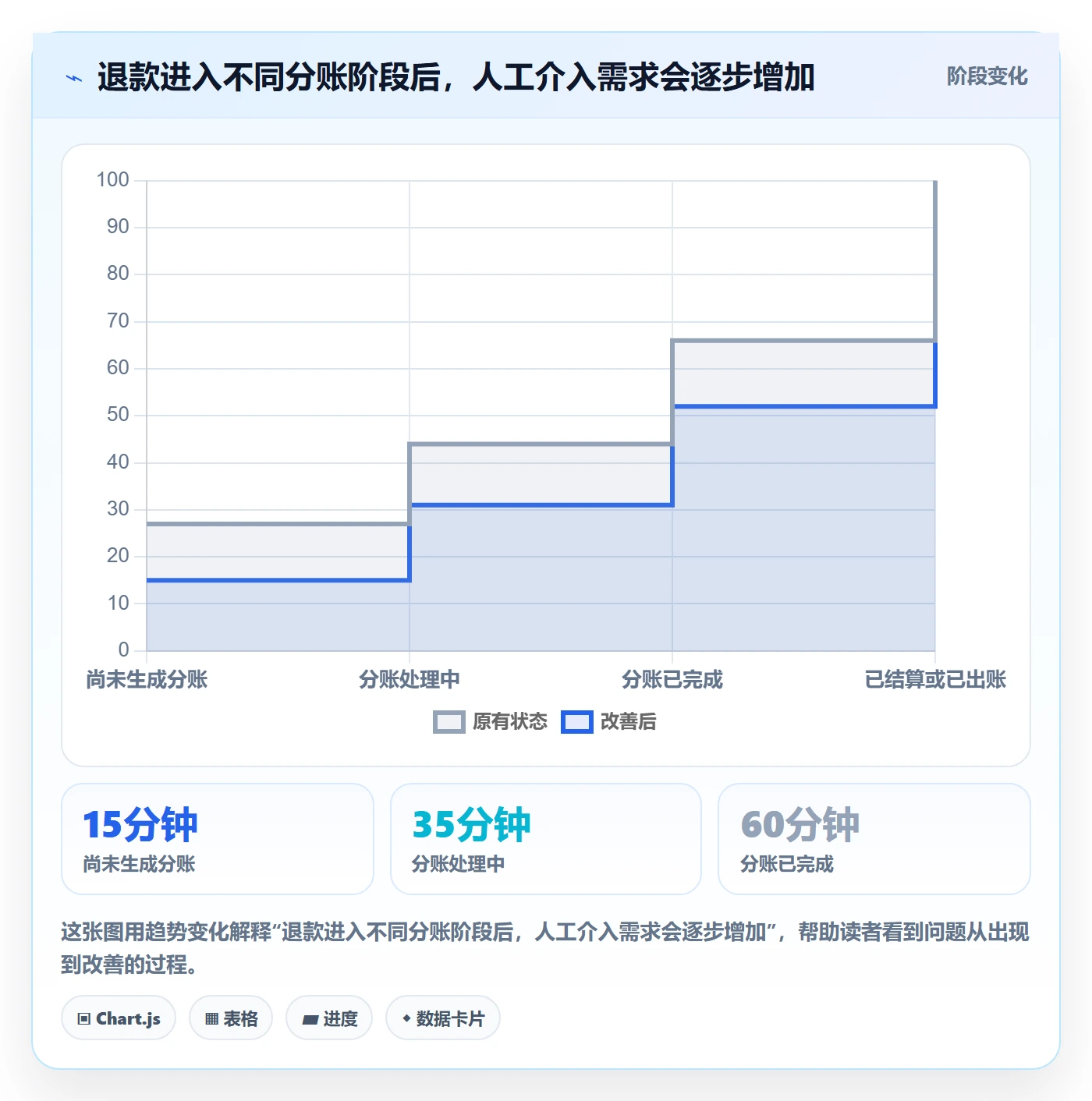Click the chart card title about 退款进入不同分账阶段后
This screenshot has width=1092, height=1101.
click(456, 77)
